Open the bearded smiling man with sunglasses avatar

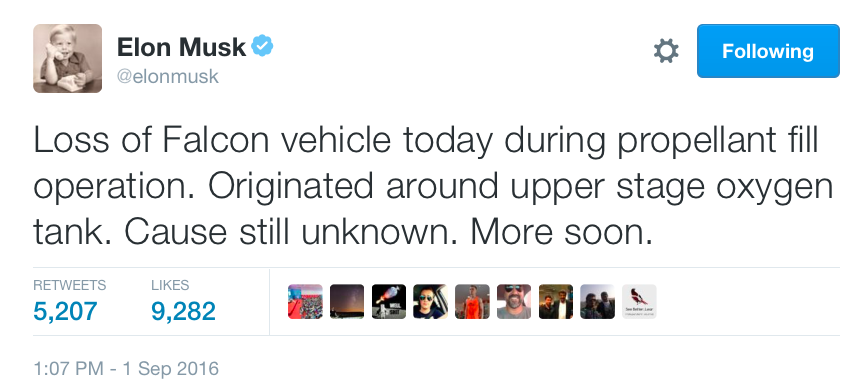(x=514, y=302)
